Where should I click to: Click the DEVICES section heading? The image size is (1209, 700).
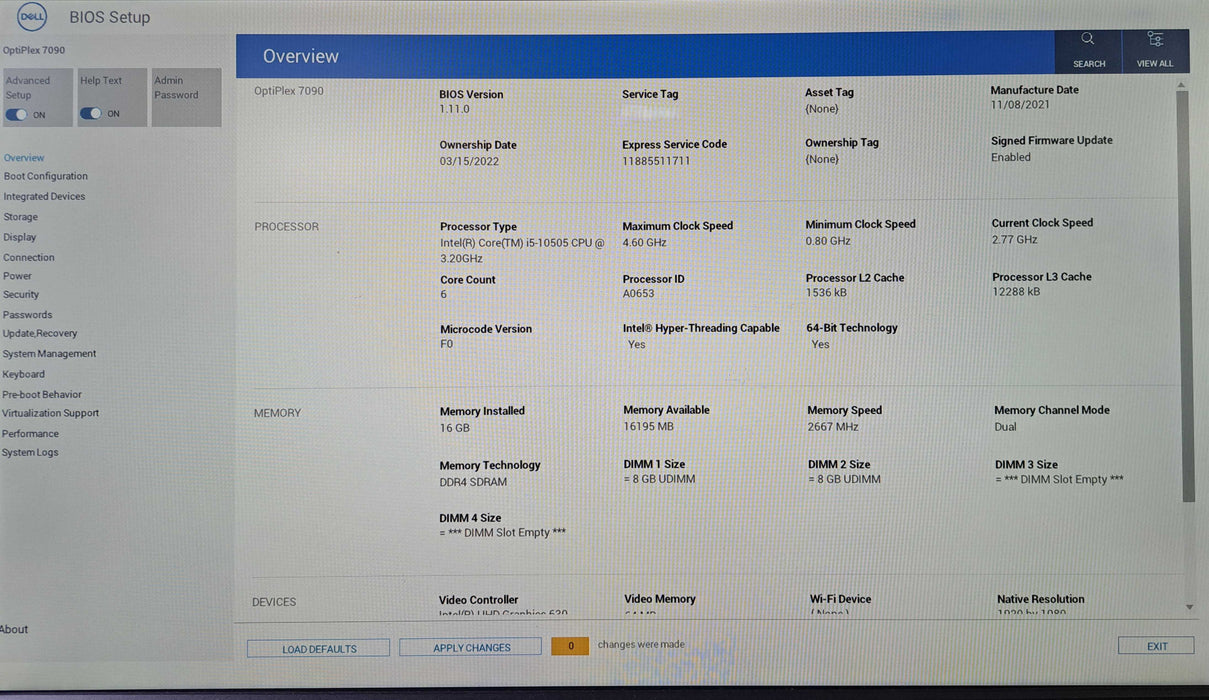tap(274, 602)
